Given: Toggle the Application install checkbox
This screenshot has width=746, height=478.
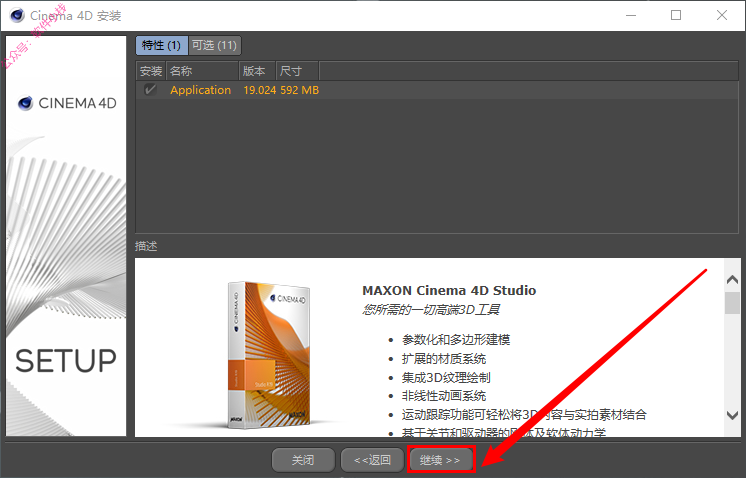Looking at the screenshot, I should coord(150,89).
